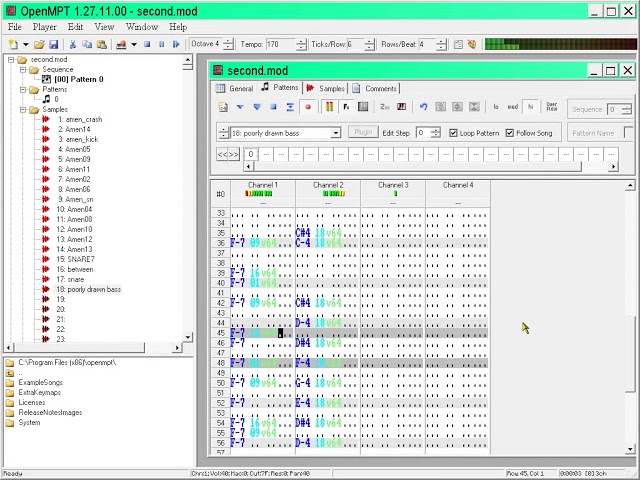This screenshot has width=640, height=480.
Task: Click the Paste clipboard icon
Action: pyautogui.click(x=102, y=44)
